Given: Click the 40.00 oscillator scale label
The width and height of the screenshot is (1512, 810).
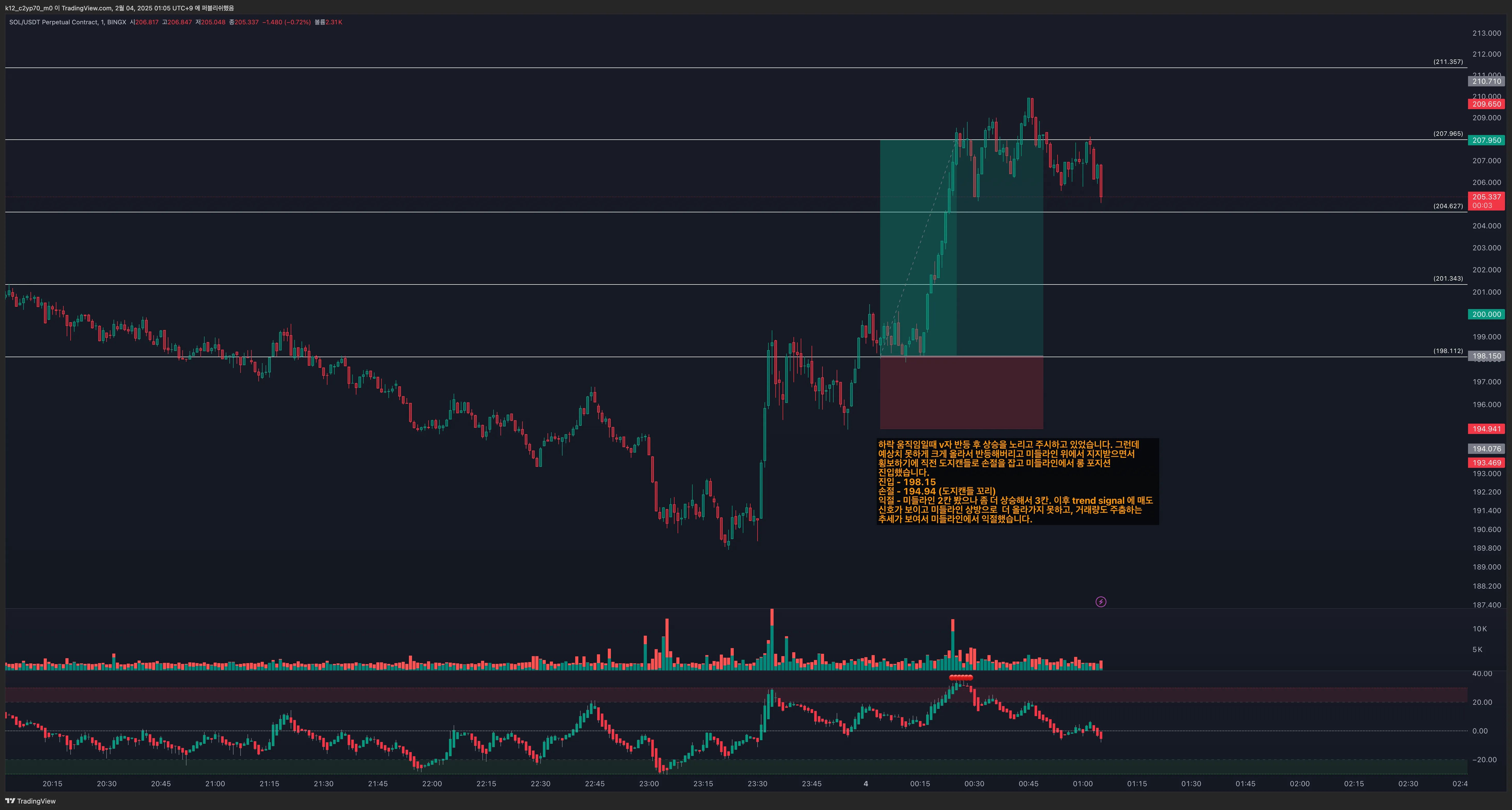Looking at the screenshot, I should [x=1482, y=673].
